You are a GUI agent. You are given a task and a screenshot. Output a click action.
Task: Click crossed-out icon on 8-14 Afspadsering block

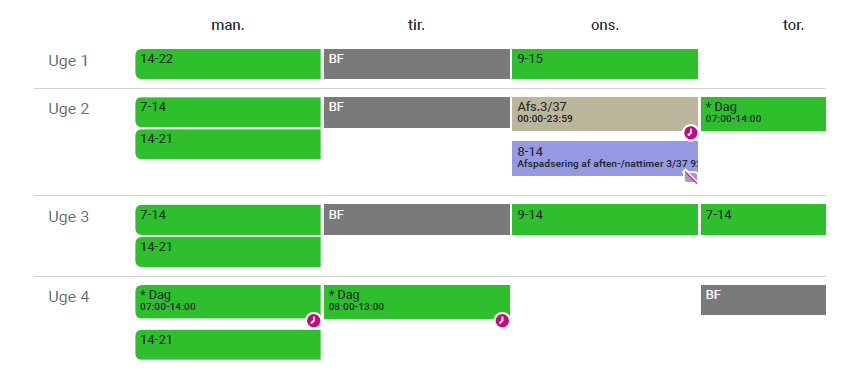coord(691,177)
